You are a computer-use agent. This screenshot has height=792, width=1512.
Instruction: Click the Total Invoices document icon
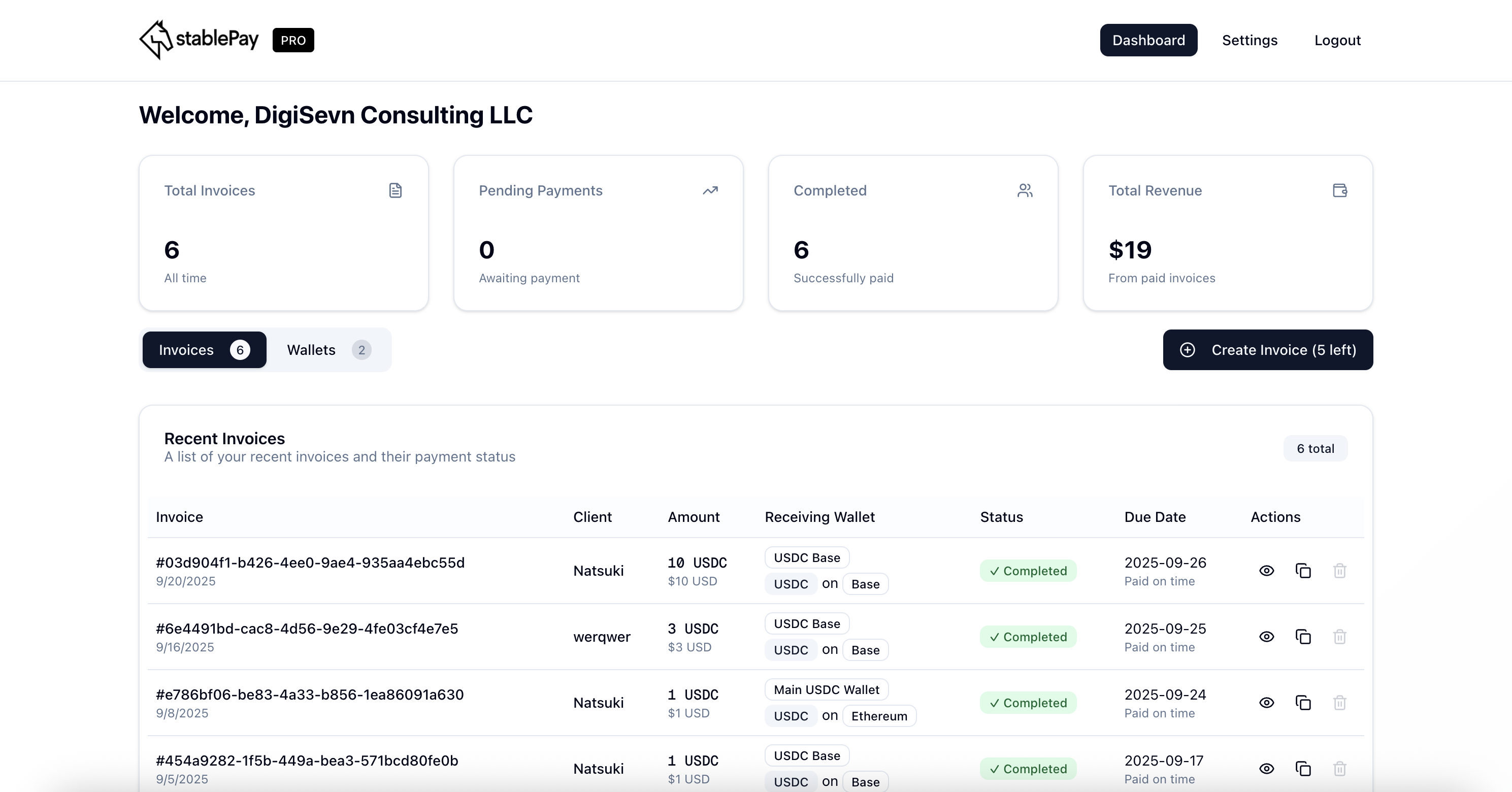coord(395,191)
